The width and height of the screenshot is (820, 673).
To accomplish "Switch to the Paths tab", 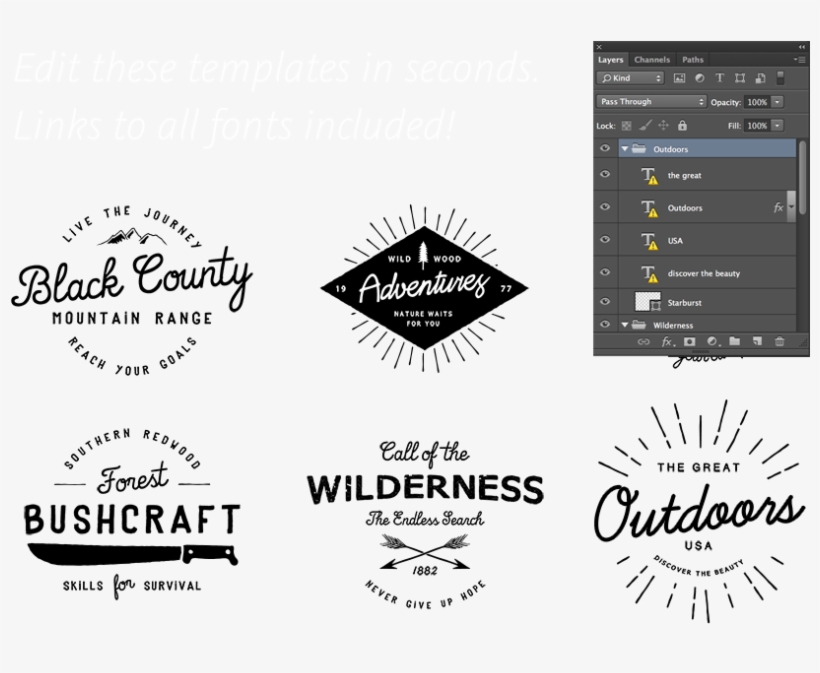I will coord(693,60).
